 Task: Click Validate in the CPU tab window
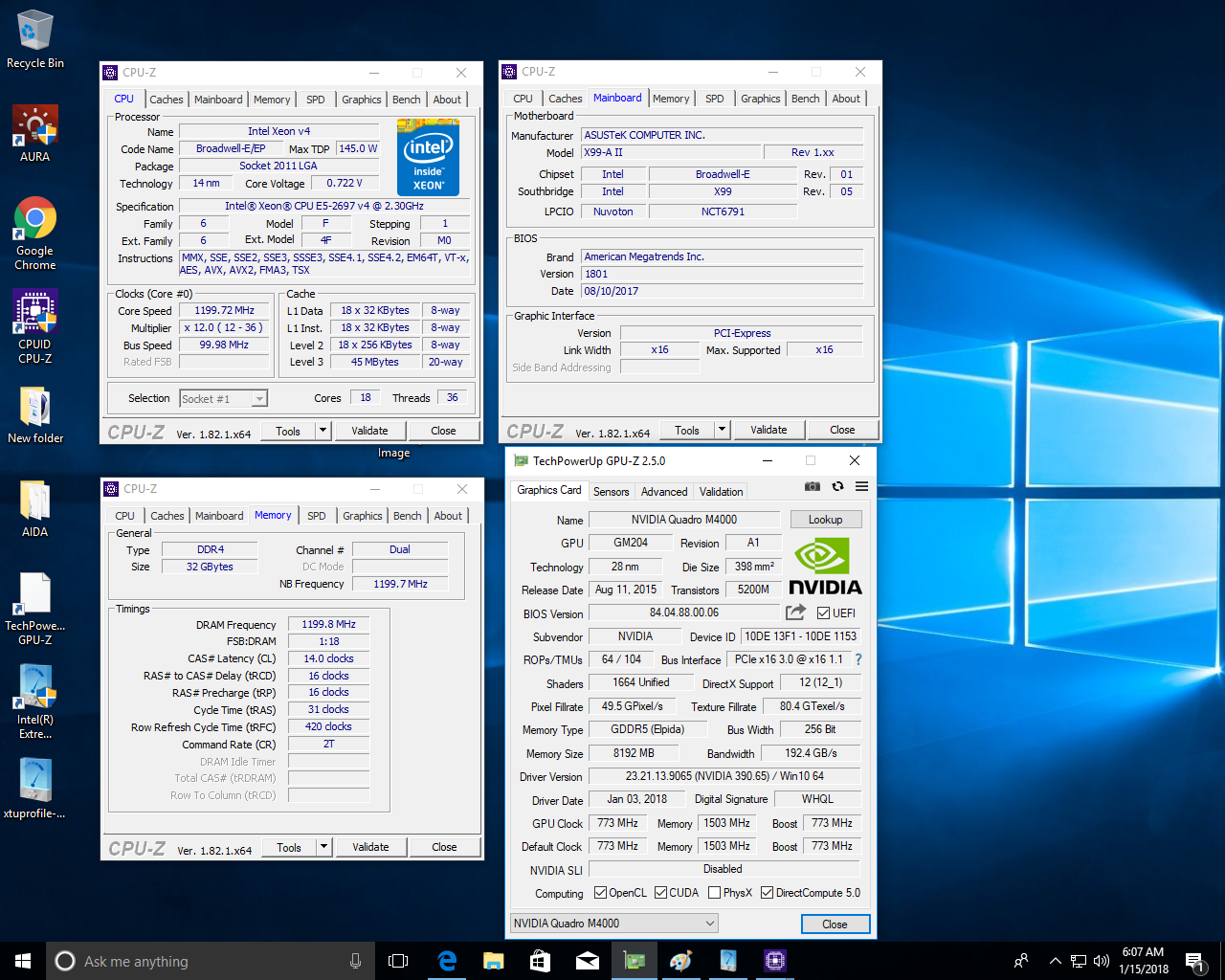coord(369,431)
